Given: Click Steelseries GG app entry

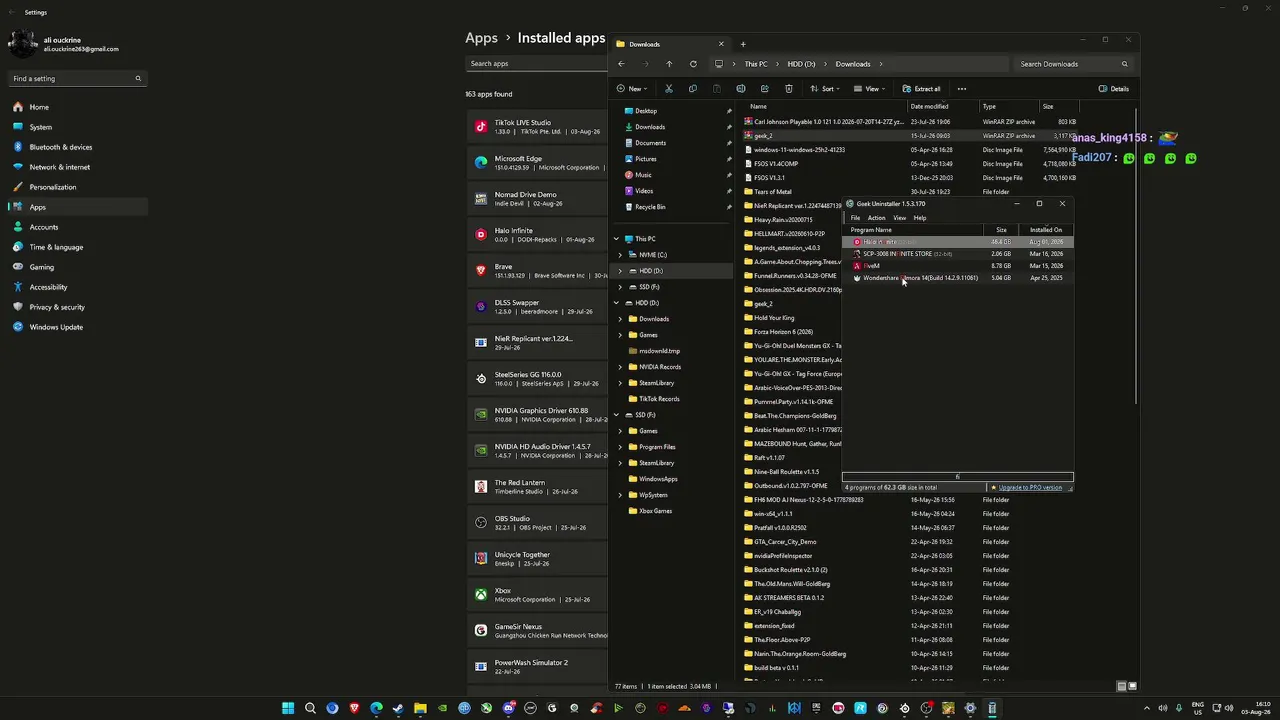Looking at the screenshot, I should 538,379.
